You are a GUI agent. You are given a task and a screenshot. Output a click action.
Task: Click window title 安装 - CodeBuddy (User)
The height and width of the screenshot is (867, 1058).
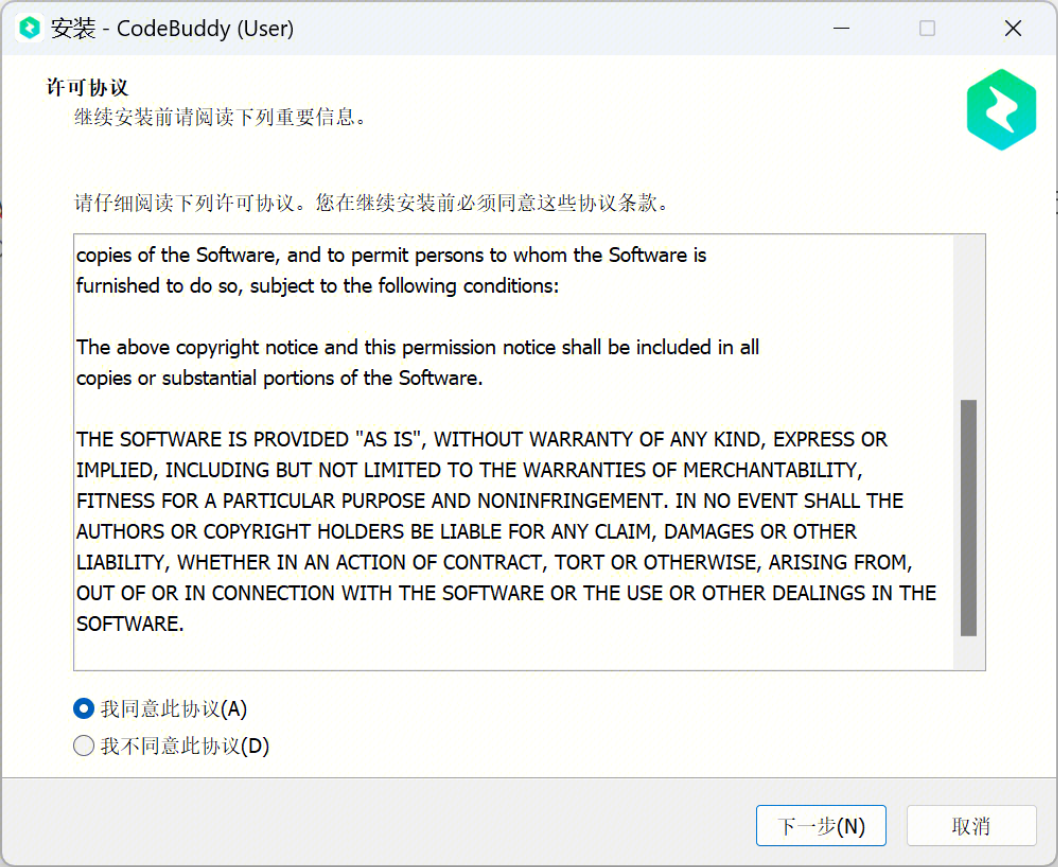pyautogui.click(x=172, y=28)
